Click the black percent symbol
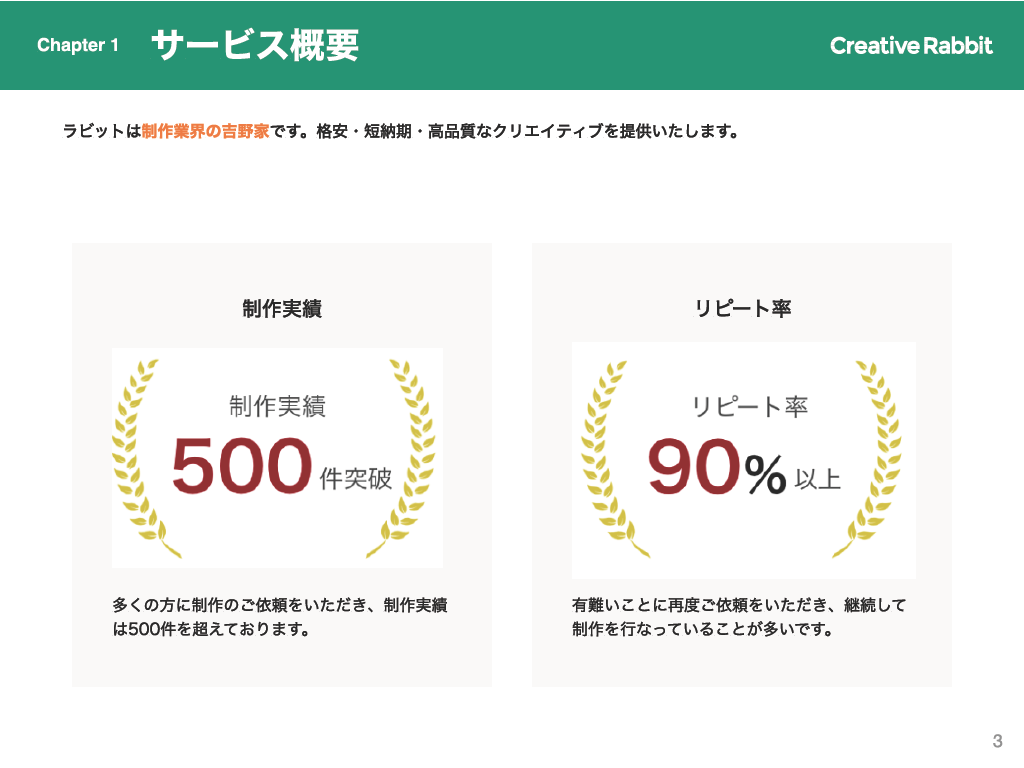Viewport: 1024px width, 768px height. [x=765, y=474]
